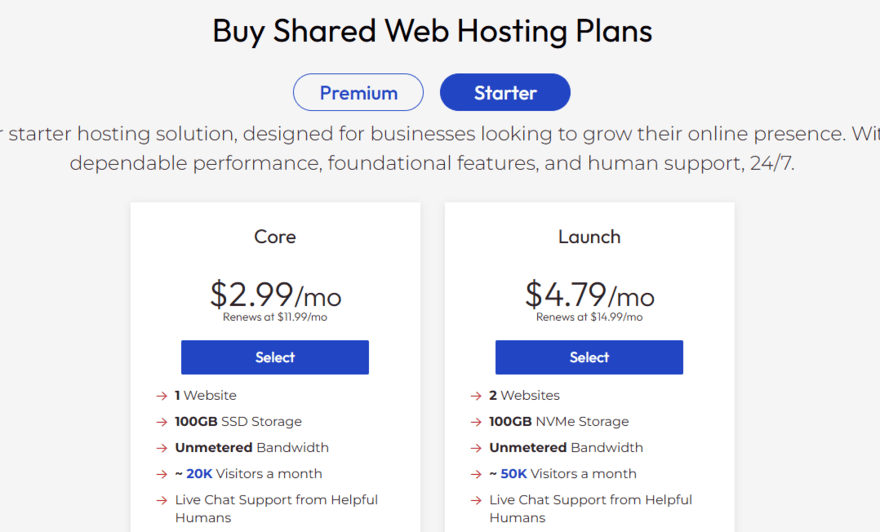The height and width of the screenshot is (532, 880).
Task: Click the Launch plan Unmetered Bandwidth arrow
Action: tap(476, 448)
